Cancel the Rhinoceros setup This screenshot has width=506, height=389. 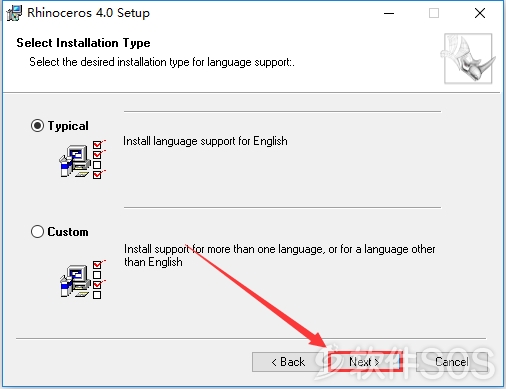coord(452,362)
